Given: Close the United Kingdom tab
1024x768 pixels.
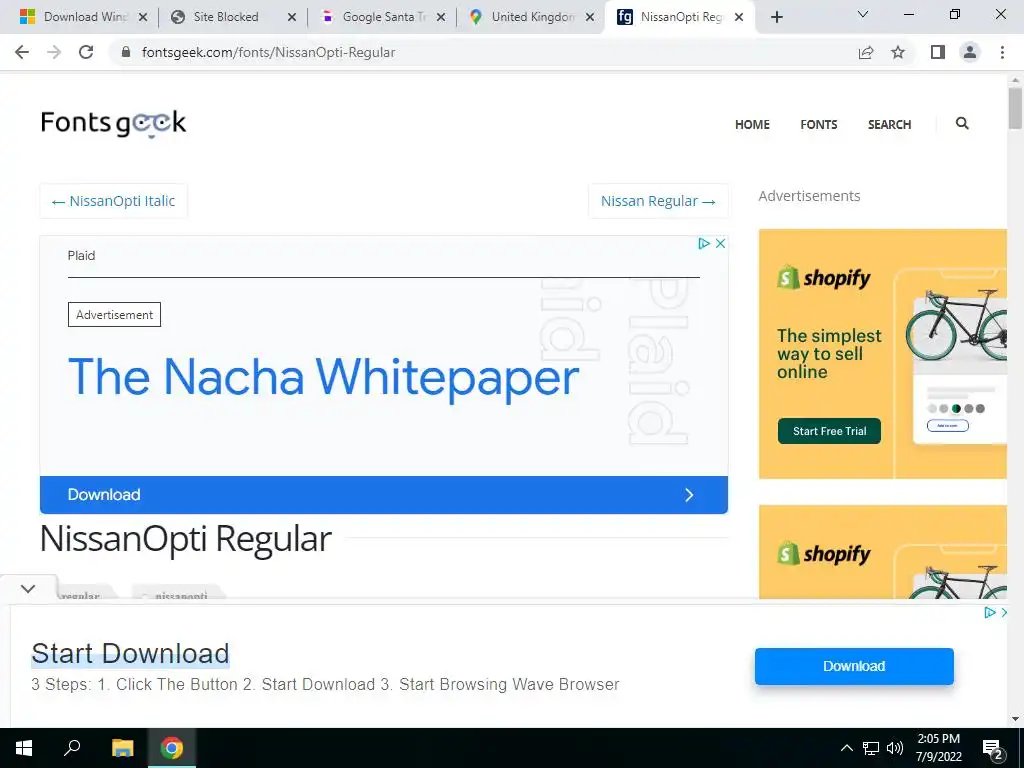Looking at the screenshot, I should [590, 17].
